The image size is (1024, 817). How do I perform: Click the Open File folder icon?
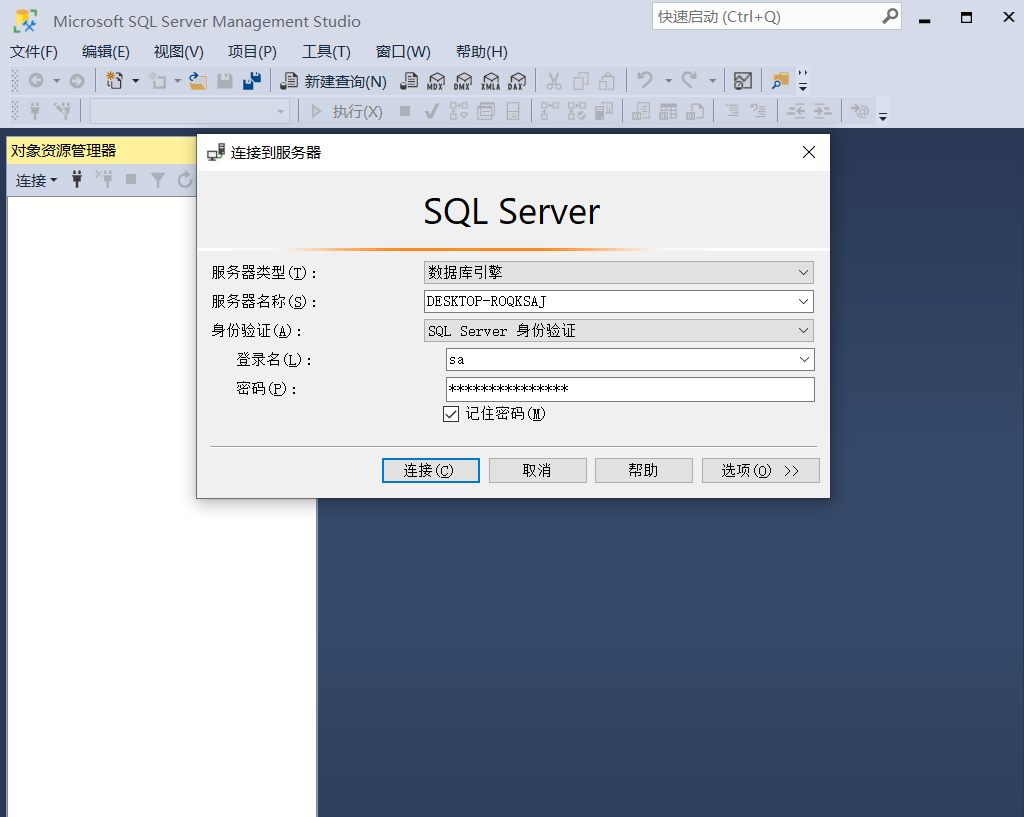coord(198,81)
